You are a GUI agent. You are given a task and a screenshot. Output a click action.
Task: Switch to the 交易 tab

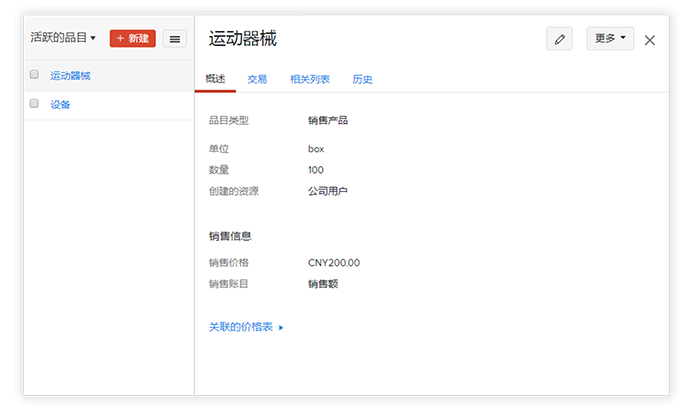[x=257, y=79]
